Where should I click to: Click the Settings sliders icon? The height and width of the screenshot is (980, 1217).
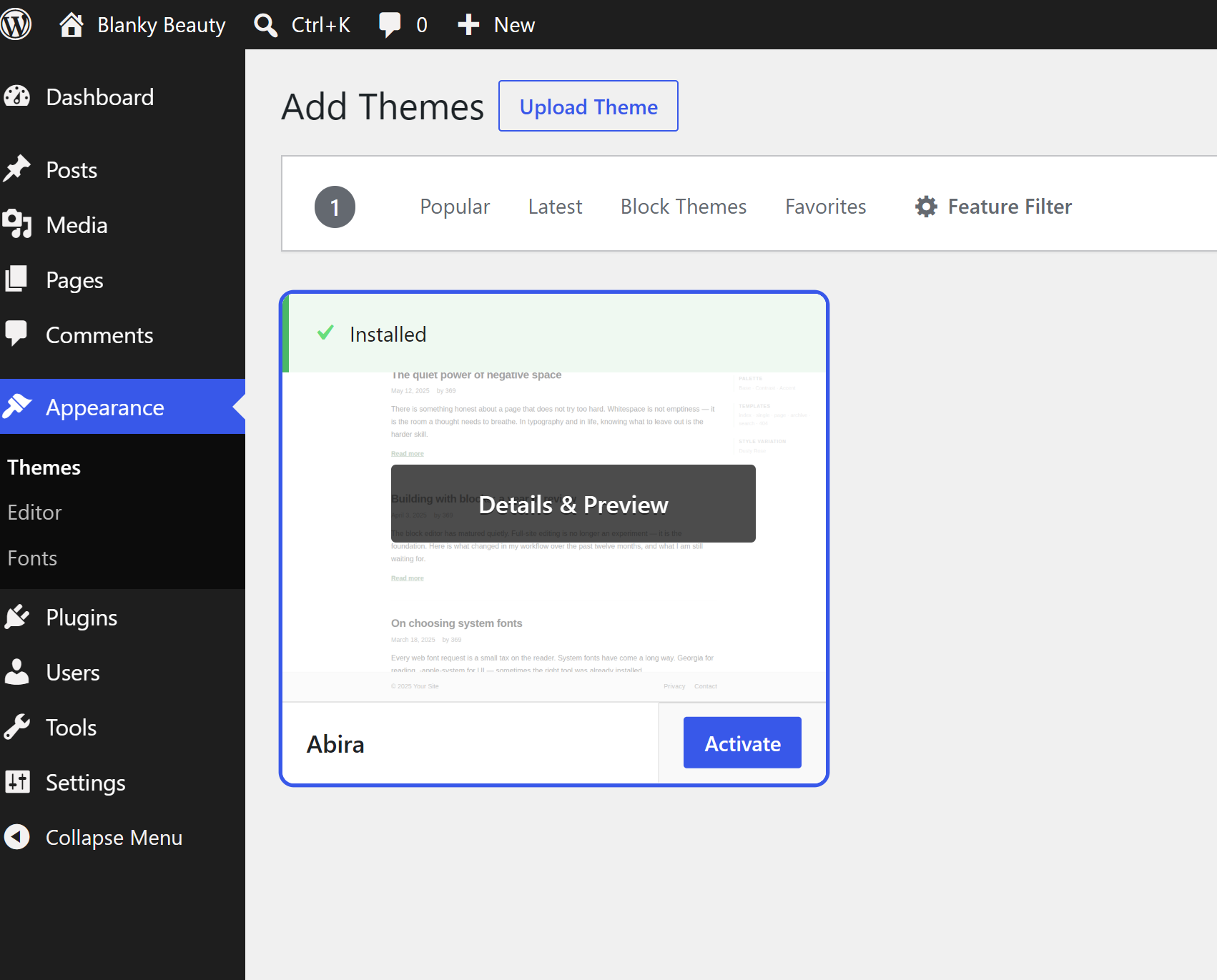click(x=17, y=782)
